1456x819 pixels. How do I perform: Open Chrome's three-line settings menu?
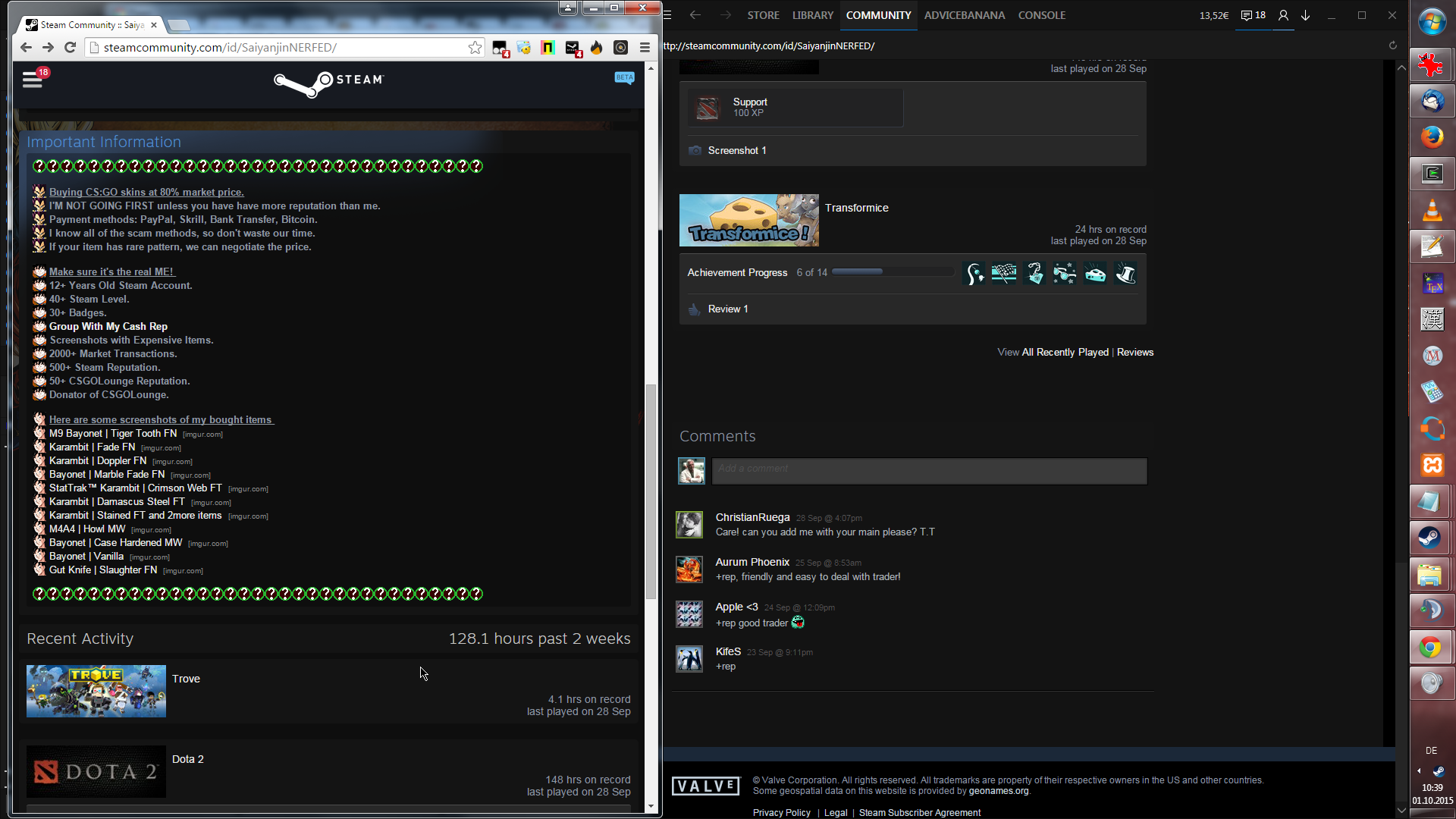[x=645, y=48]
